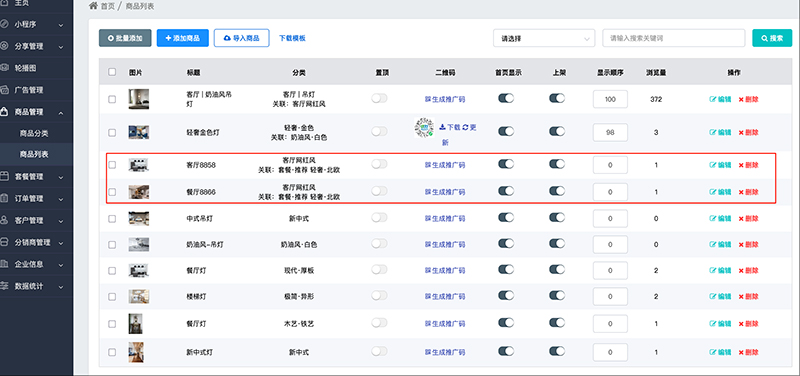This screenshot has height=376, width=800.
Task: Go to 首页 via breadcrumb
Action: tap(108, 6)
